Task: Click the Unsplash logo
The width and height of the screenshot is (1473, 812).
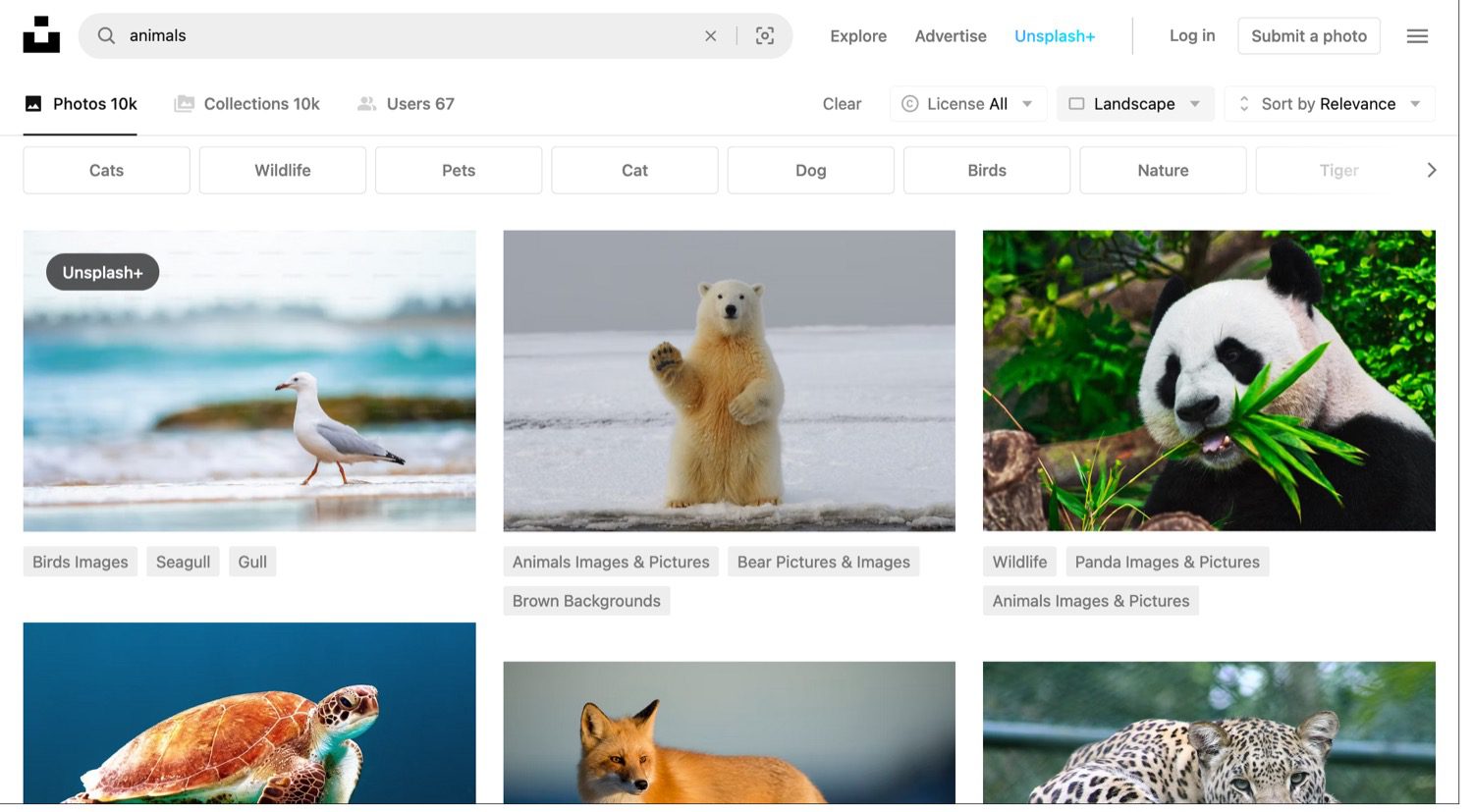Action: [40, 34]
